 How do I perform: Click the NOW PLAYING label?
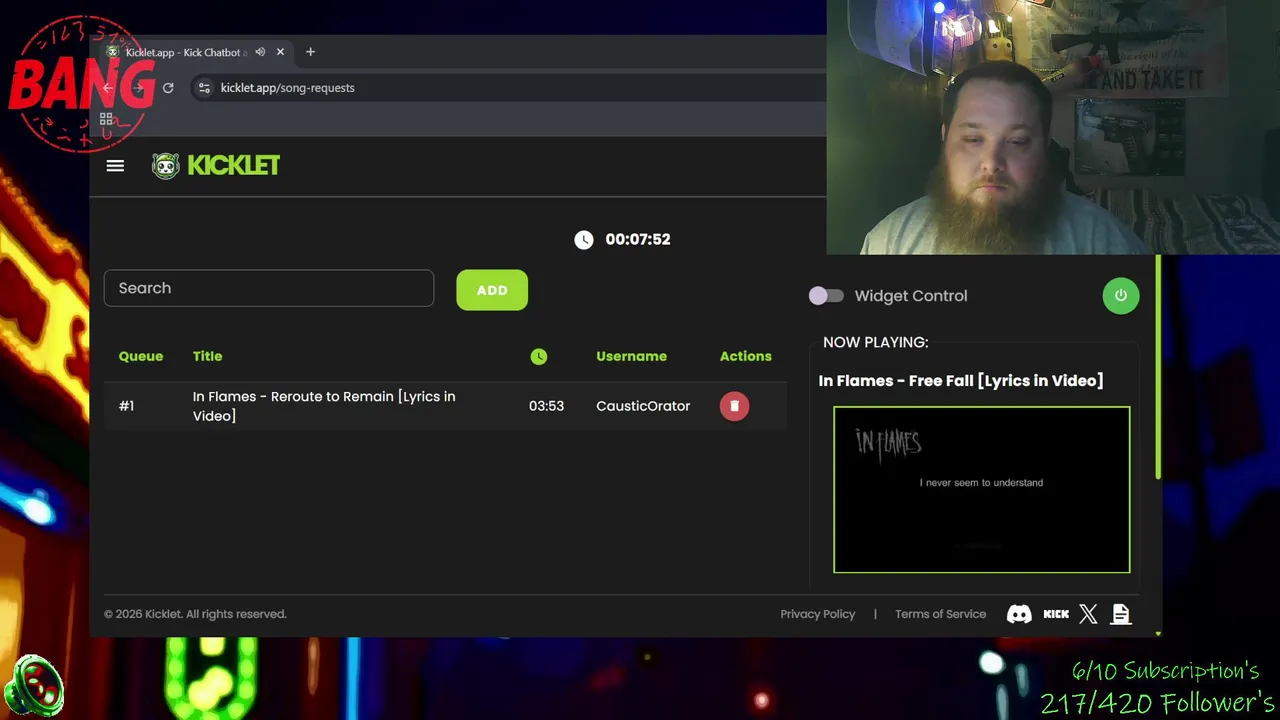[x=876, y=342]
